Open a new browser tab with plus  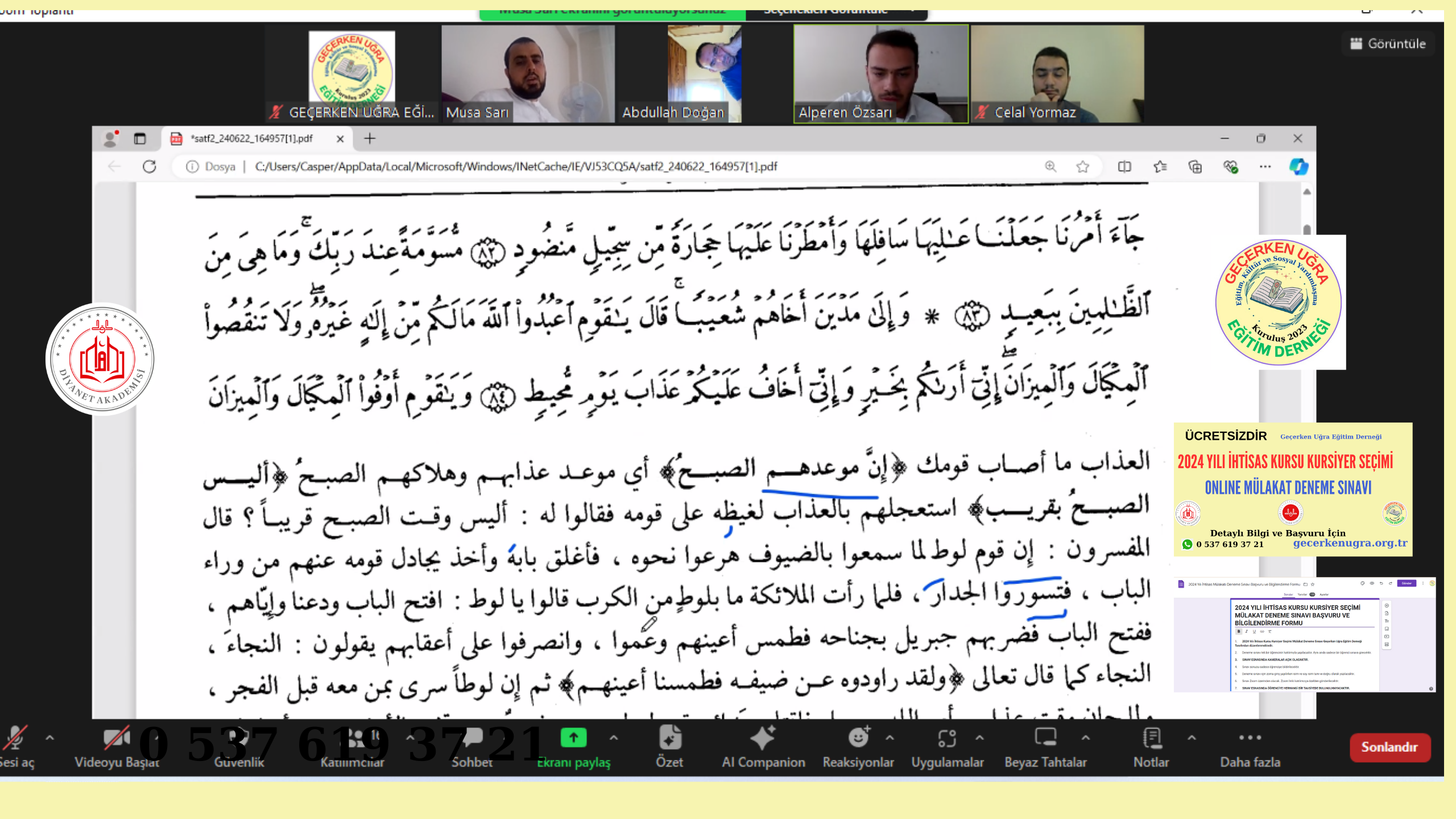pos(370,139)
